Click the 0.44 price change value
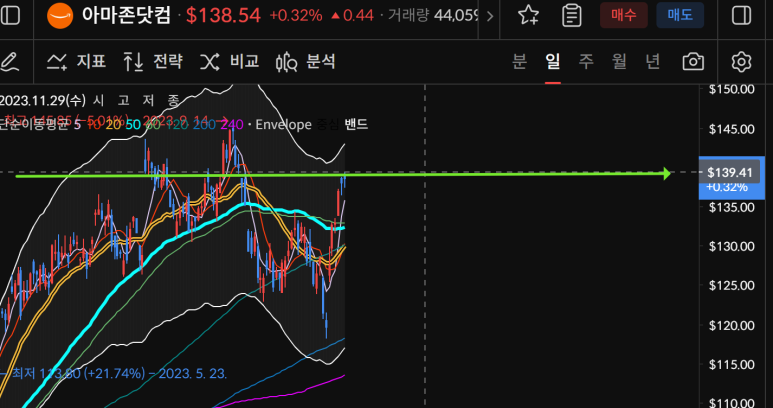The image size is (773, 408). (358, 16)
